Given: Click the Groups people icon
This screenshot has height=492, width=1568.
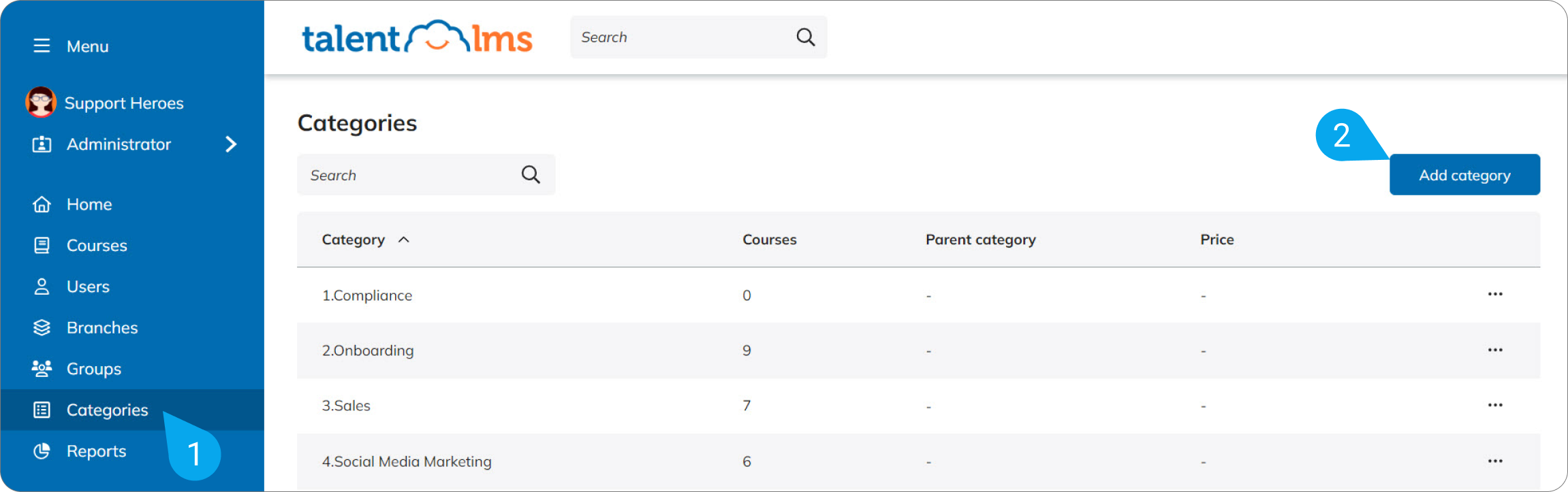Looking at the screenshot, I should [x=42, y=369].
